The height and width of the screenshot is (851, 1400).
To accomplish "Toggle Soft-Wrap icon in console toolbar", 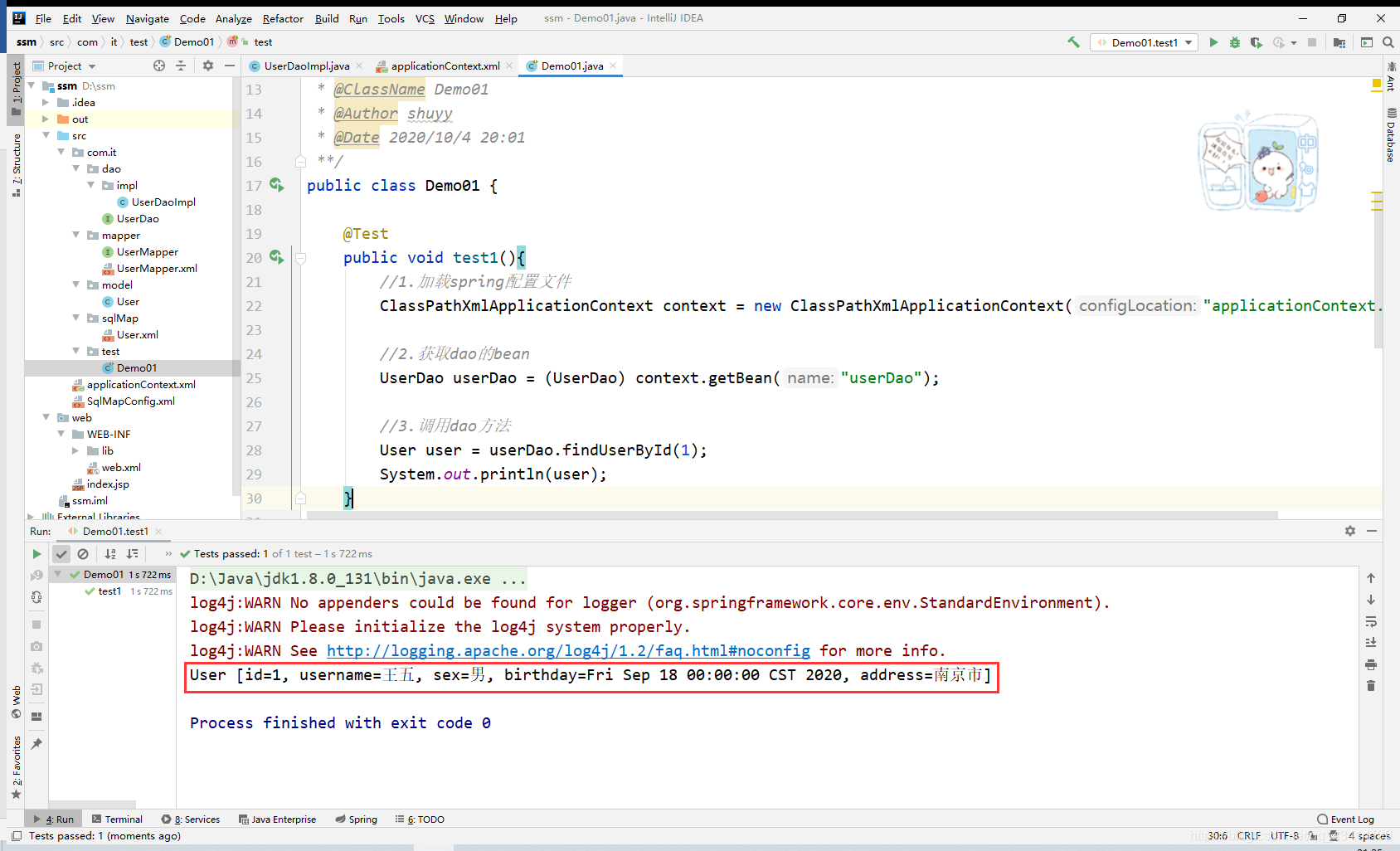I will pyautogui.click(x=1371, y=621).
